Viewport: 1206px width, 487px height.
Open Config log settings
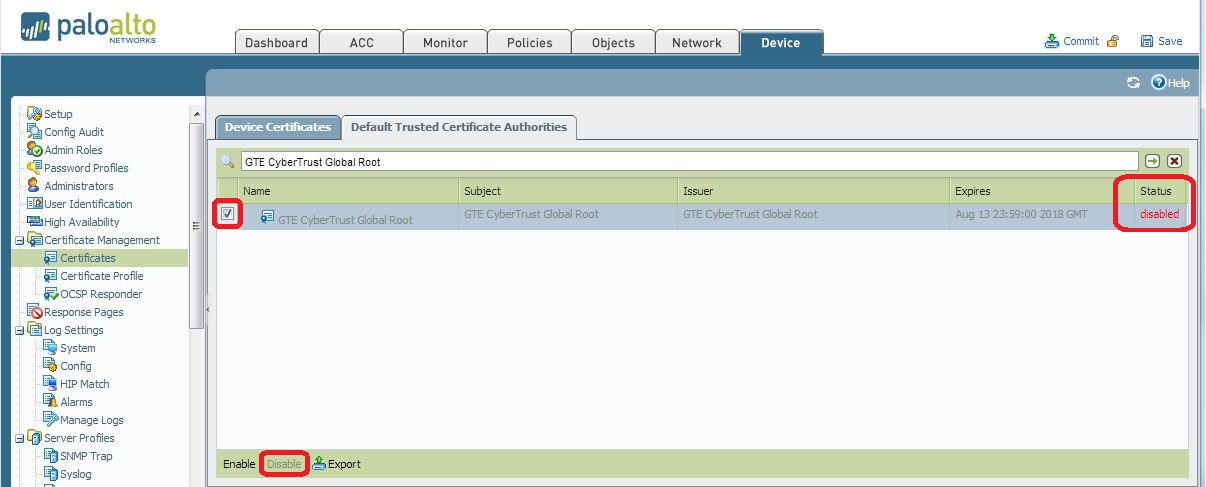click(76, 366)
